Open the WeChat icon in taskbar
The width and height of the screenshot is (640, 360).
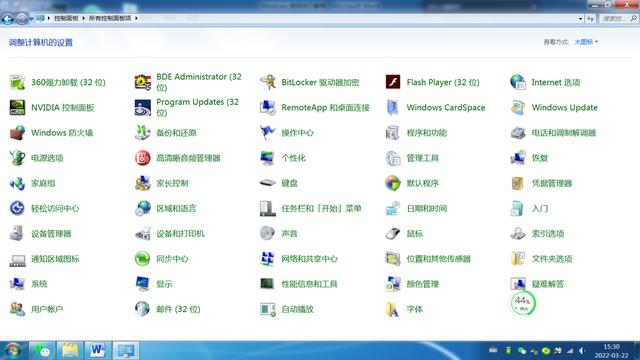[42, 351]
